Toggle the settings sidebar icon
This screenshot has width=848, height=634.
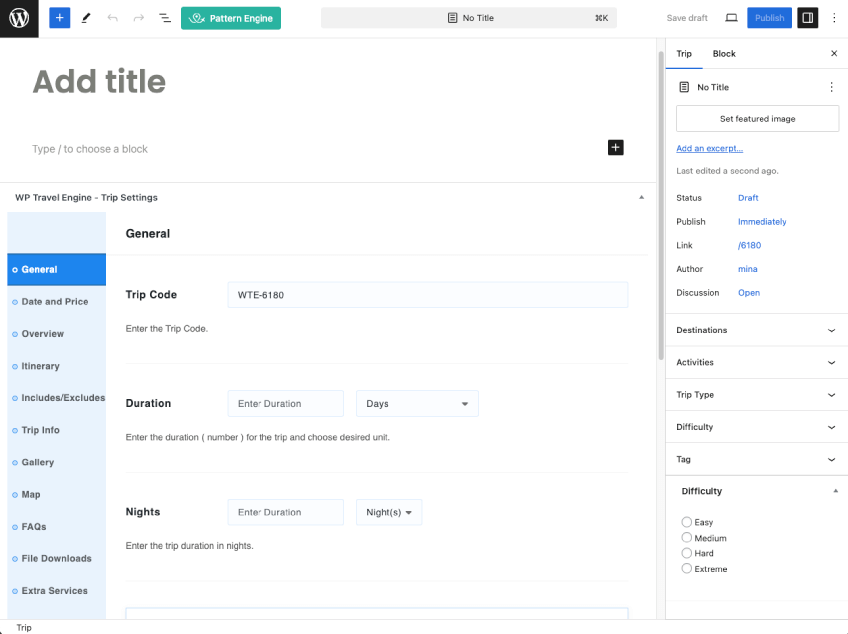[x=807, y=18]
